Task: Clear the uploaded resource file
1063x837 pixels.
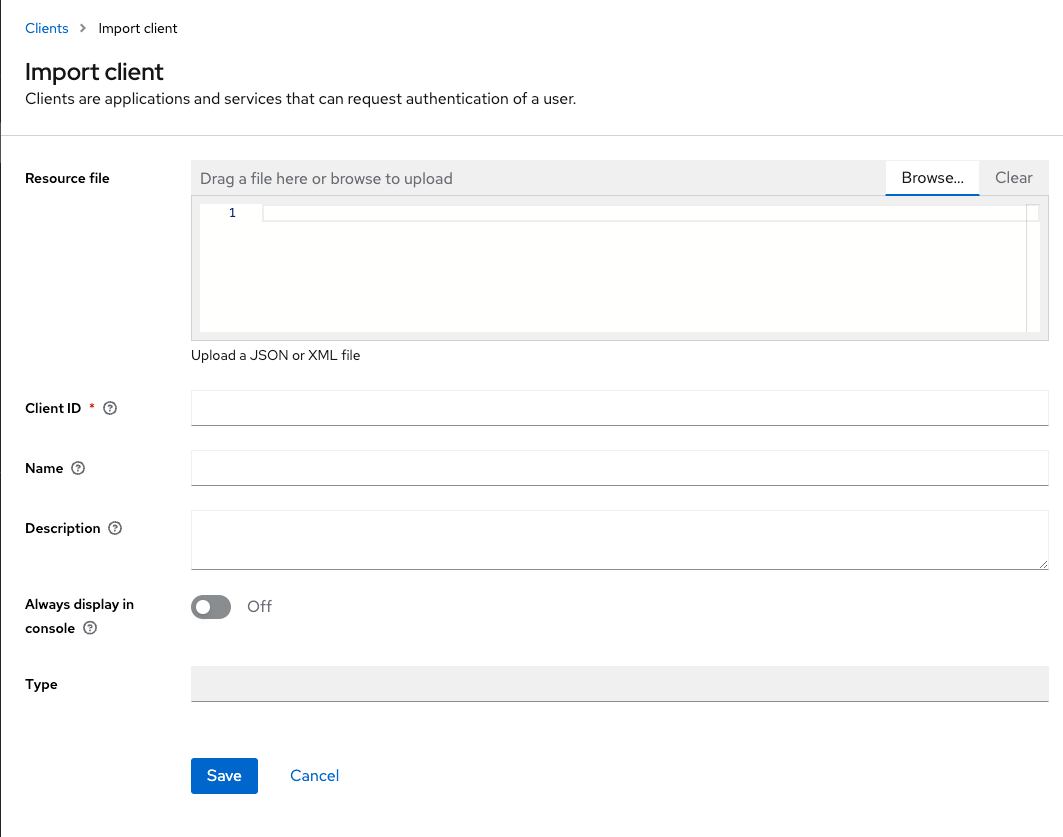Action: coord(1013,178)
